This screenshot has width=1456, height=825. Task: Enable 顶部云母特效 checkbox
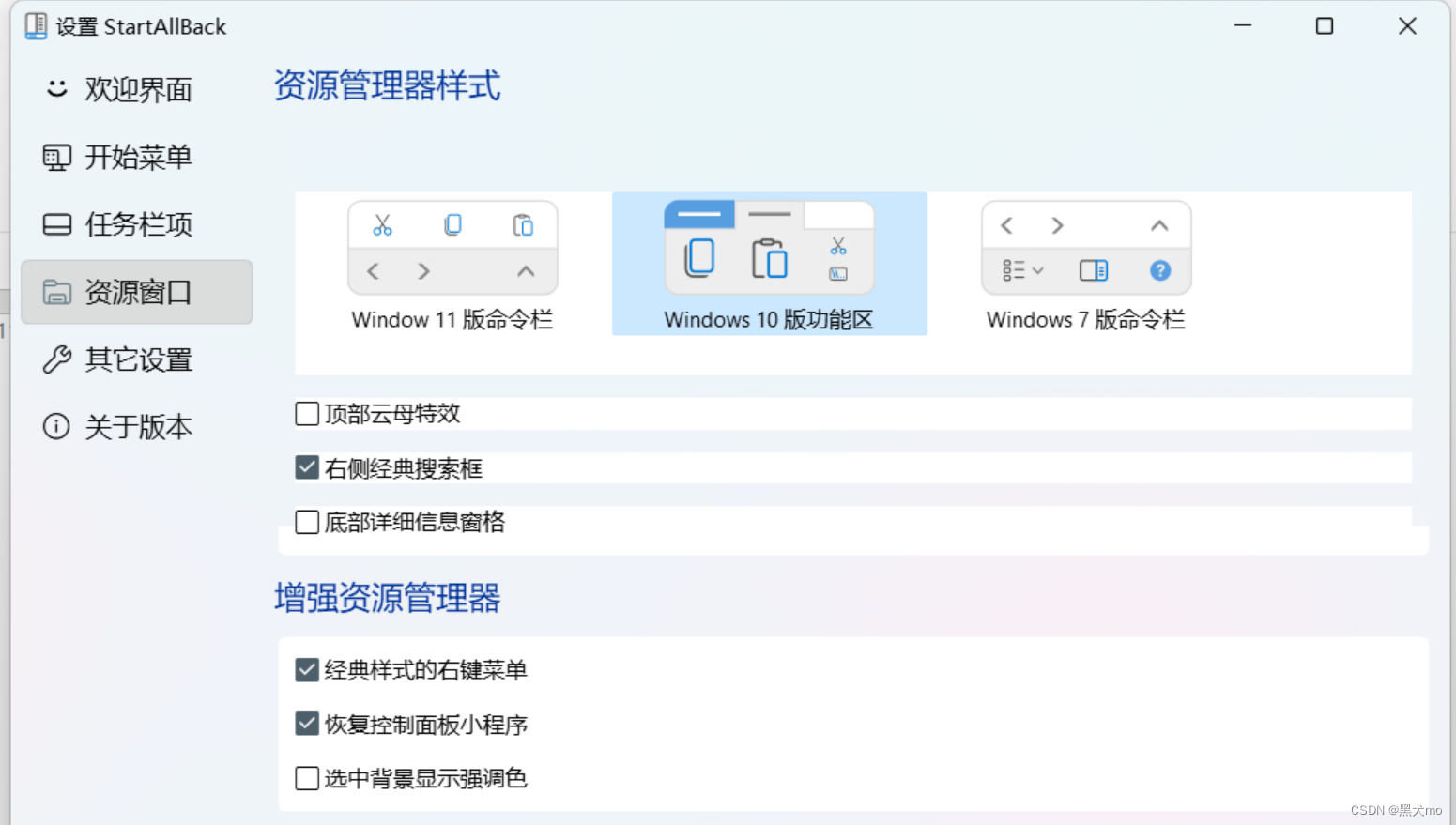pyautogui.click(x=306, y=413)
